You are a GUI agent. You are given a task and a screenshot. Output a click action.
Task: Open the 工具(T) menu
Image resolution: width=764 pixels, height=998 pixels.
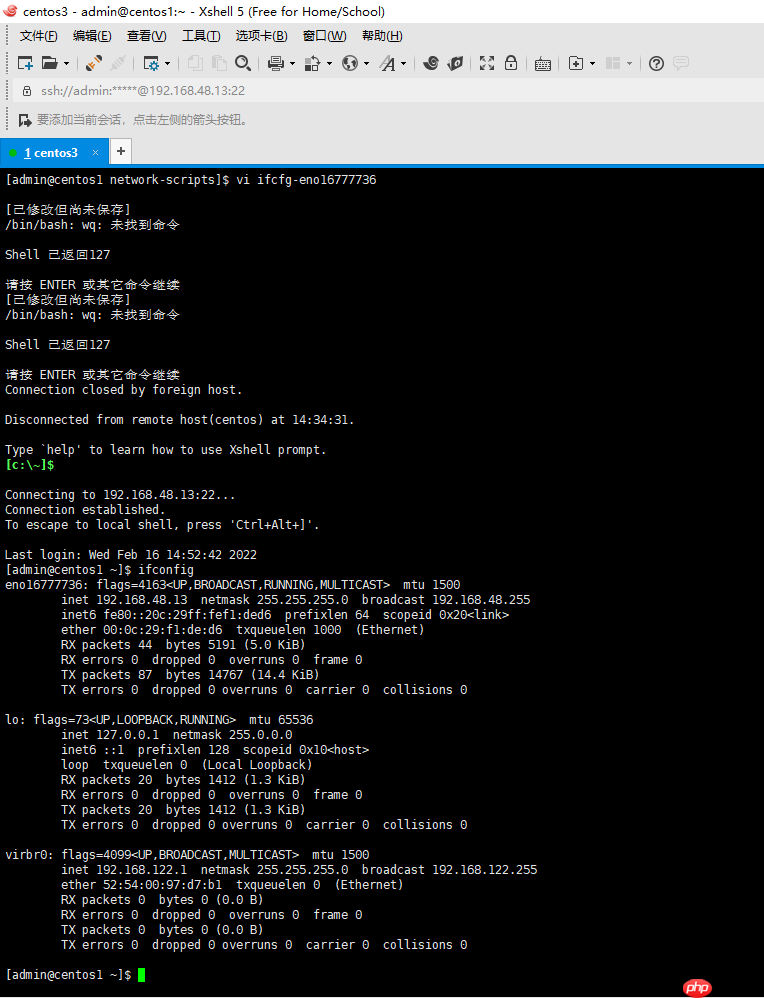(x=201, y=36)
